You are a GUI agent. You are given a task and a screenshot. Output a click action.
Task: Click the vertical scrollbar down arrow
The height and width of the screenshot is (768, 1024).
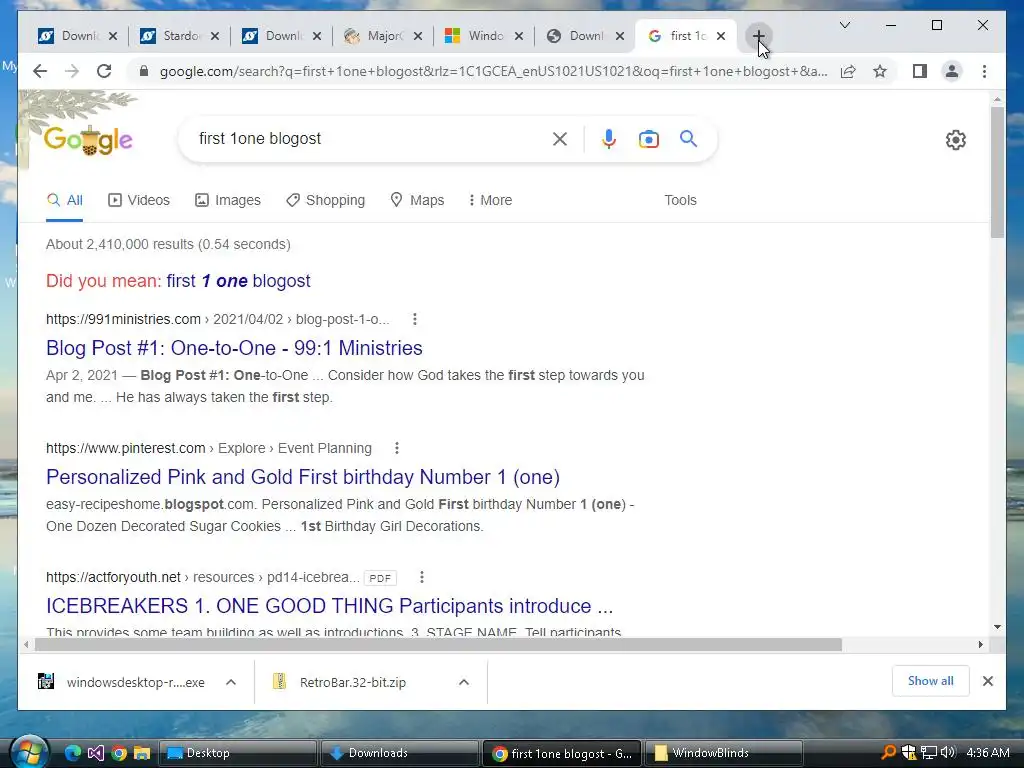point(997,627)
